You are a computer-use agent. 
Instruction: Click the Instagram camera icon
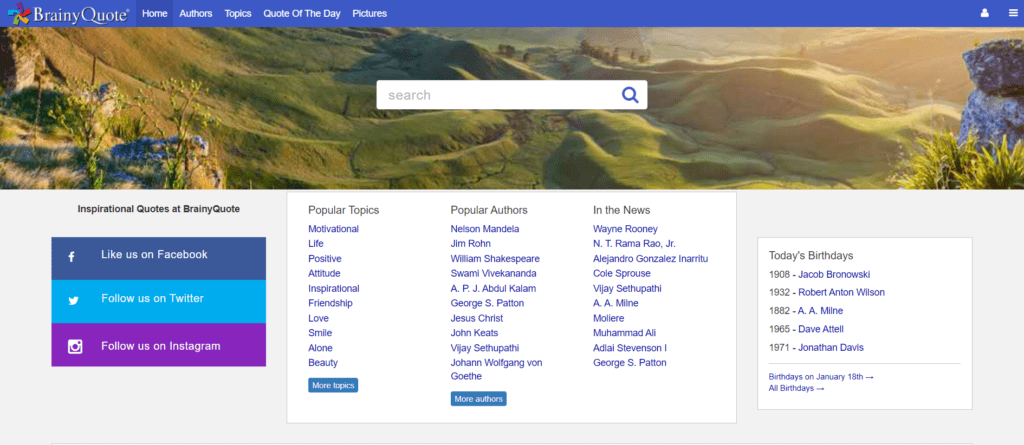pos(75,347)
